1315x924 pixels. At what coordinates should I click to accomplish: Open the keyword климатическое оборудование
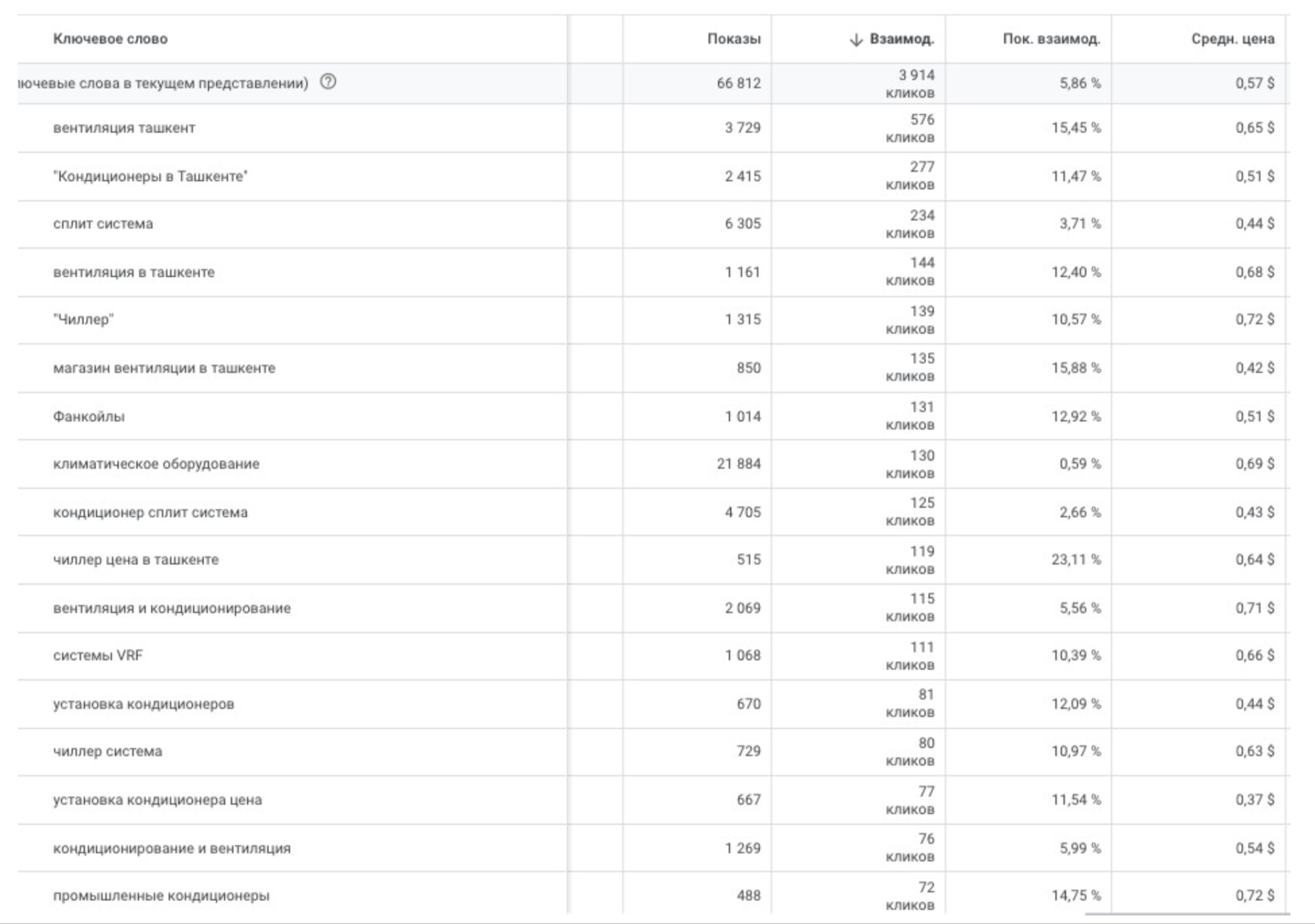[156, 463]
